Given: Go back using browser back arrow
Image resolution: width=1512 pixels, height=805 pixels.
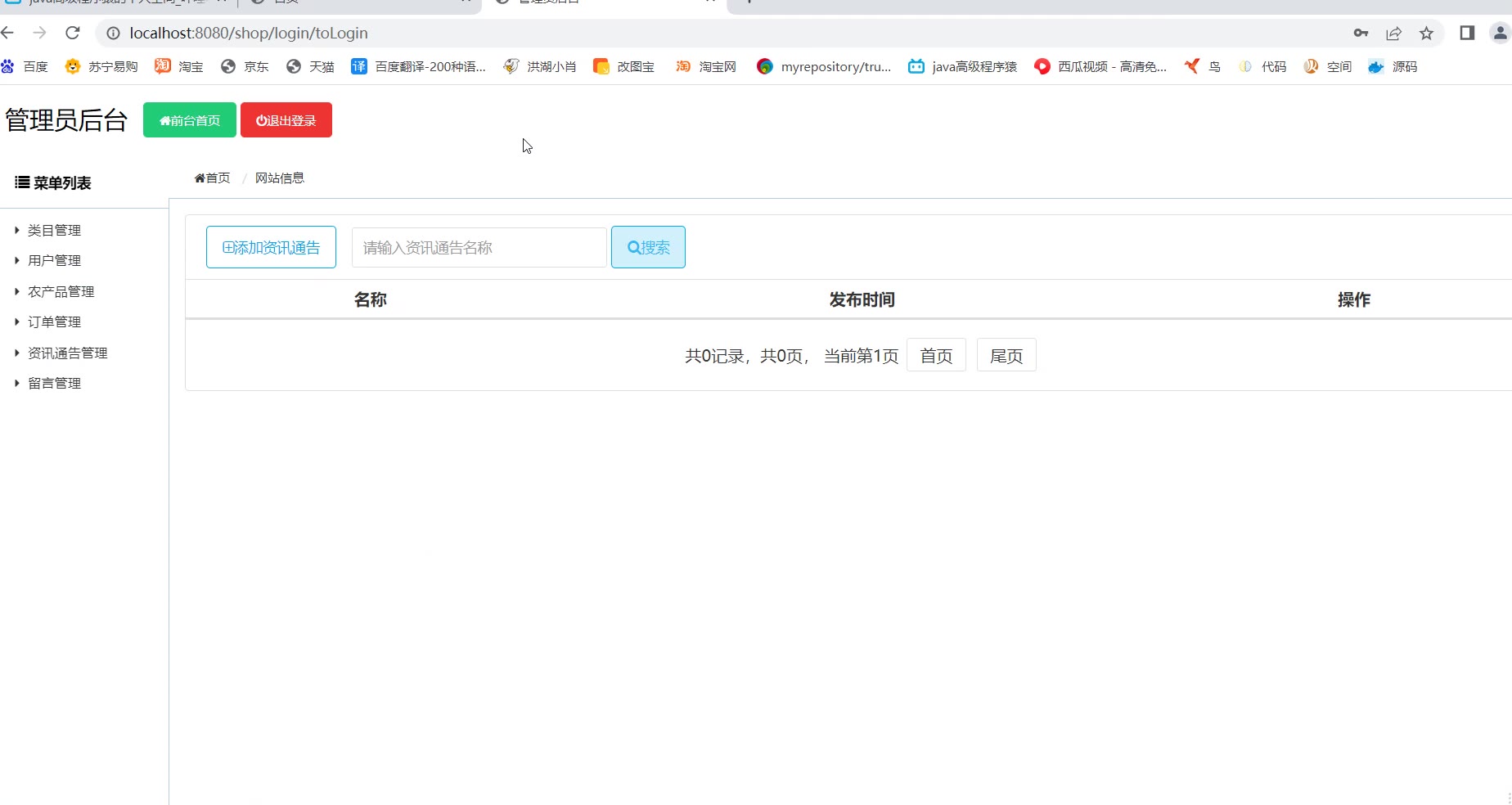Looking at the screenshot, I should [x=8, y=33].
